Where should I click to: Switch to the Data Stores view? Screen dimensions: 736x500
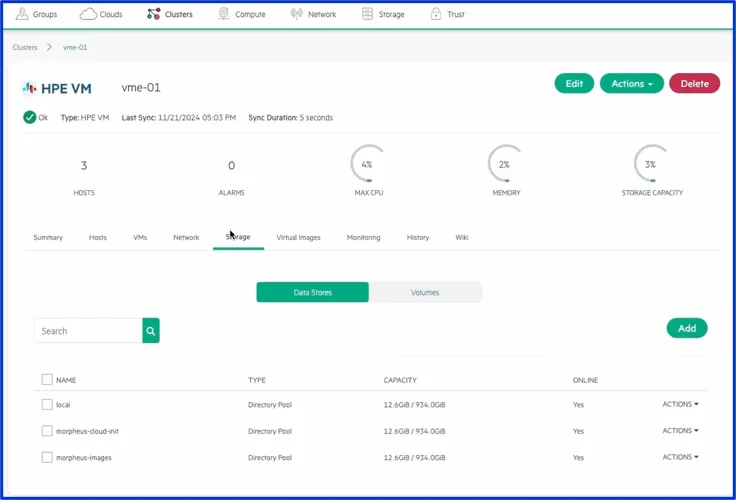tap(313, 292)
